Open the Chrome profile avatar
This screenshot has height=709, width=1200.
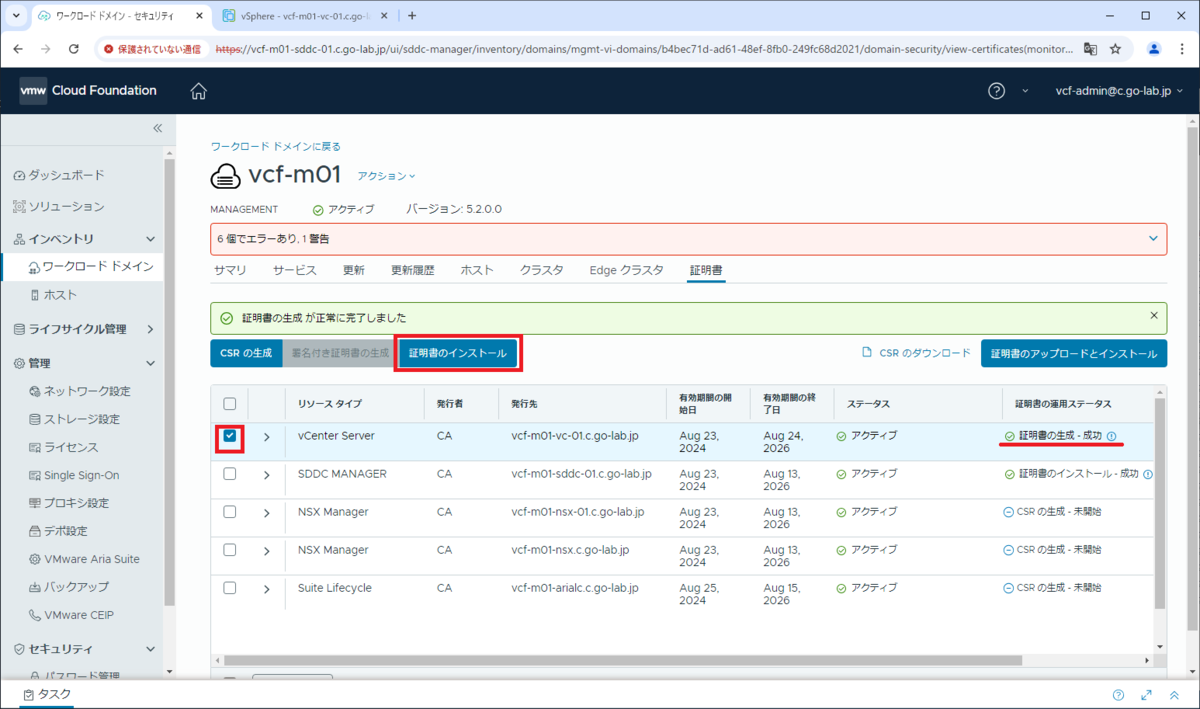1154,48
